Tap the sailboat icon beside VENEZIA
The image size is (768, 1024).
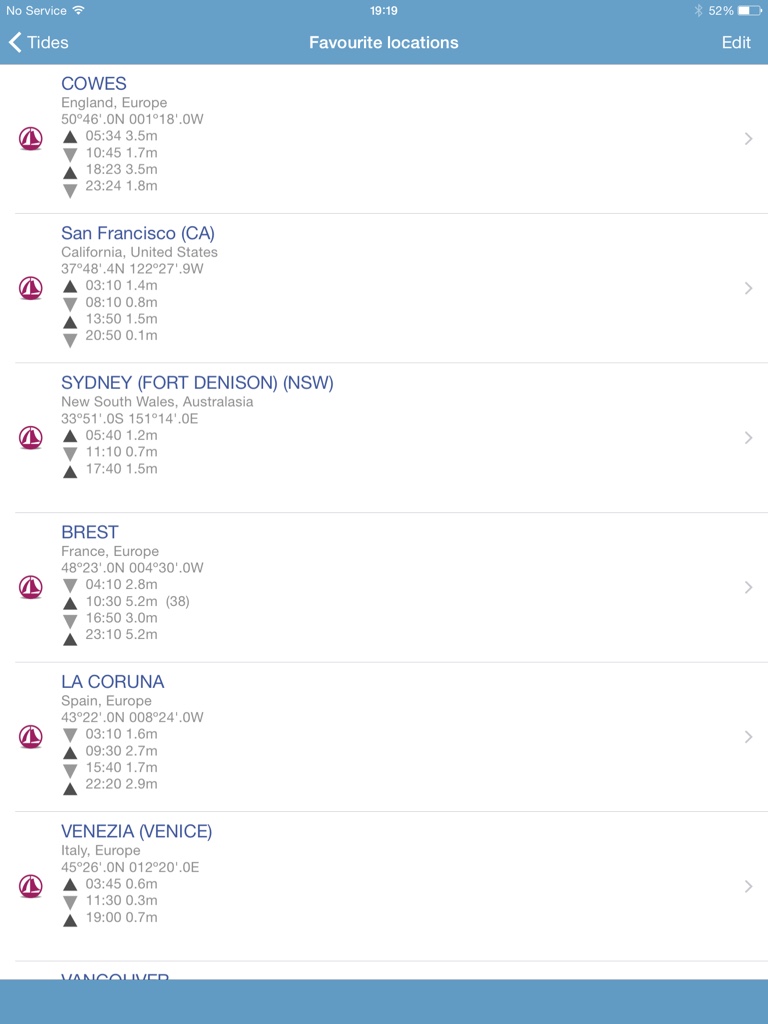tap(31, 886)
